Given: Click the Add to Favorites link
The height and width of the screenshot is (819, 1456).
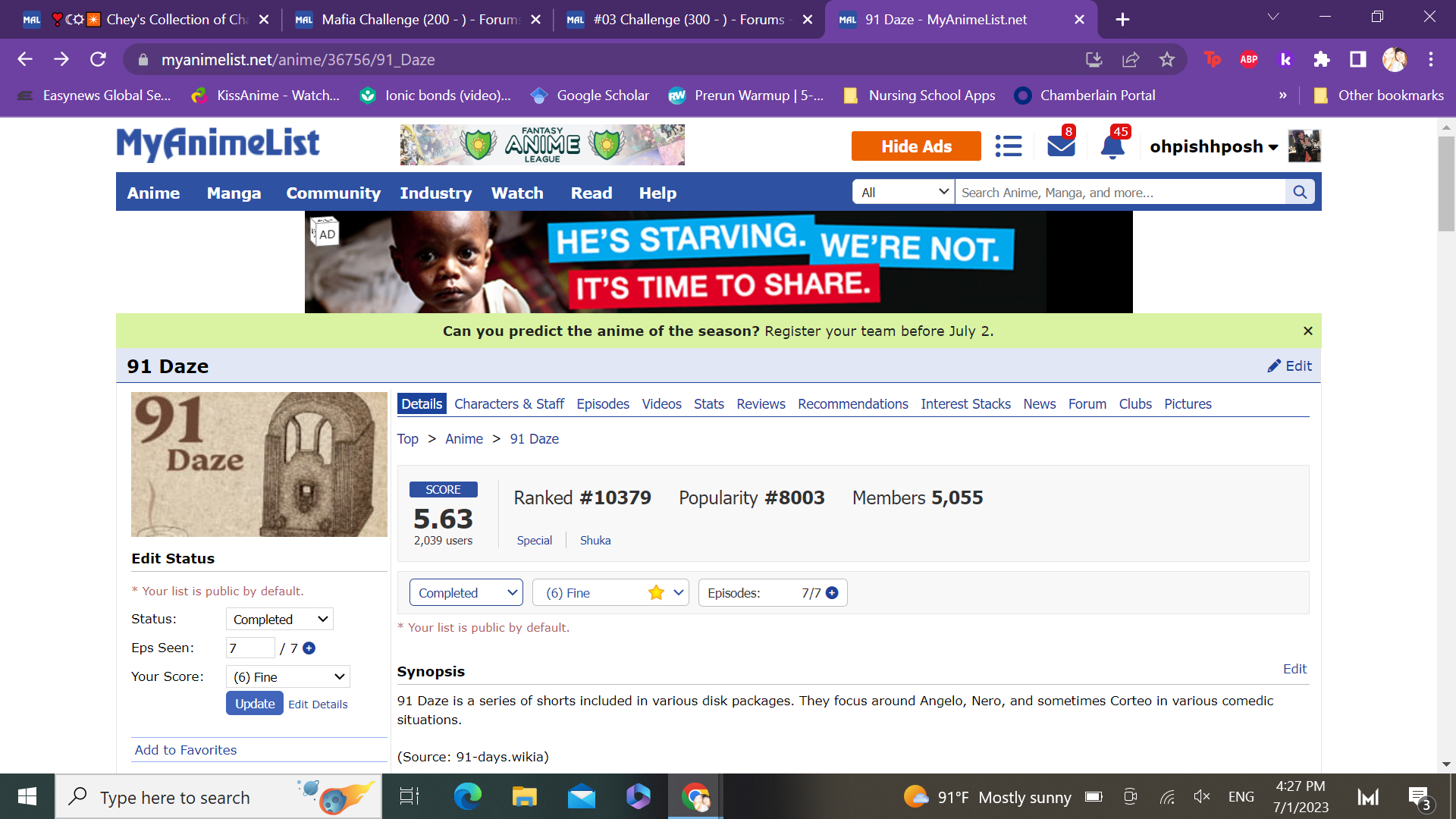Looking at the screenshot, I should tap(186, 750).
